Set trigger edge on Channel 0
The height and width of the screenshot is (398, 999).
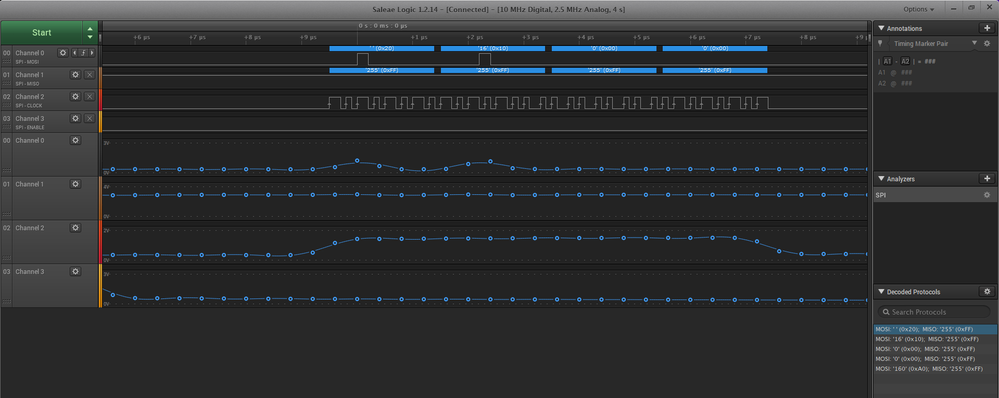pyautogui.click(x=83, y=53)
